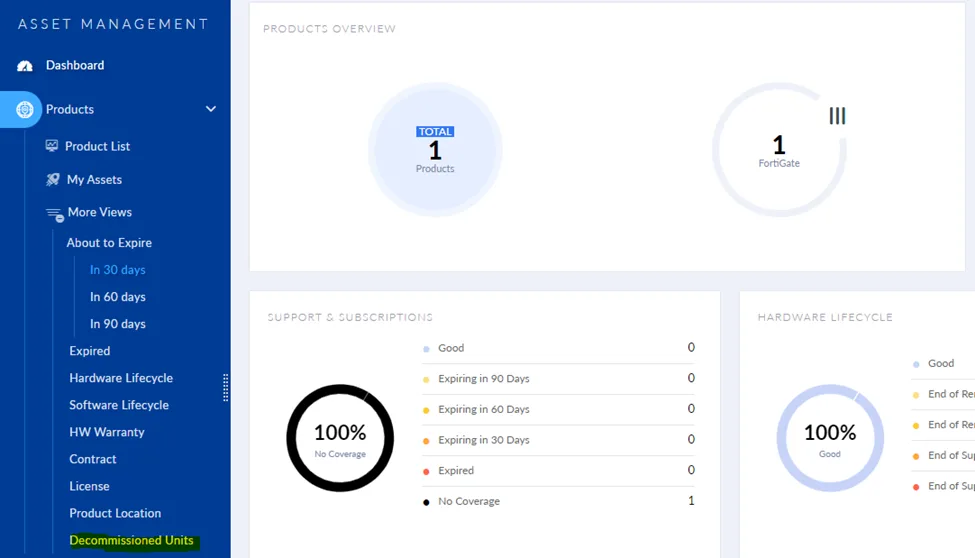Click the Products globe icon
975x558 pixels.
coord(25,109)
